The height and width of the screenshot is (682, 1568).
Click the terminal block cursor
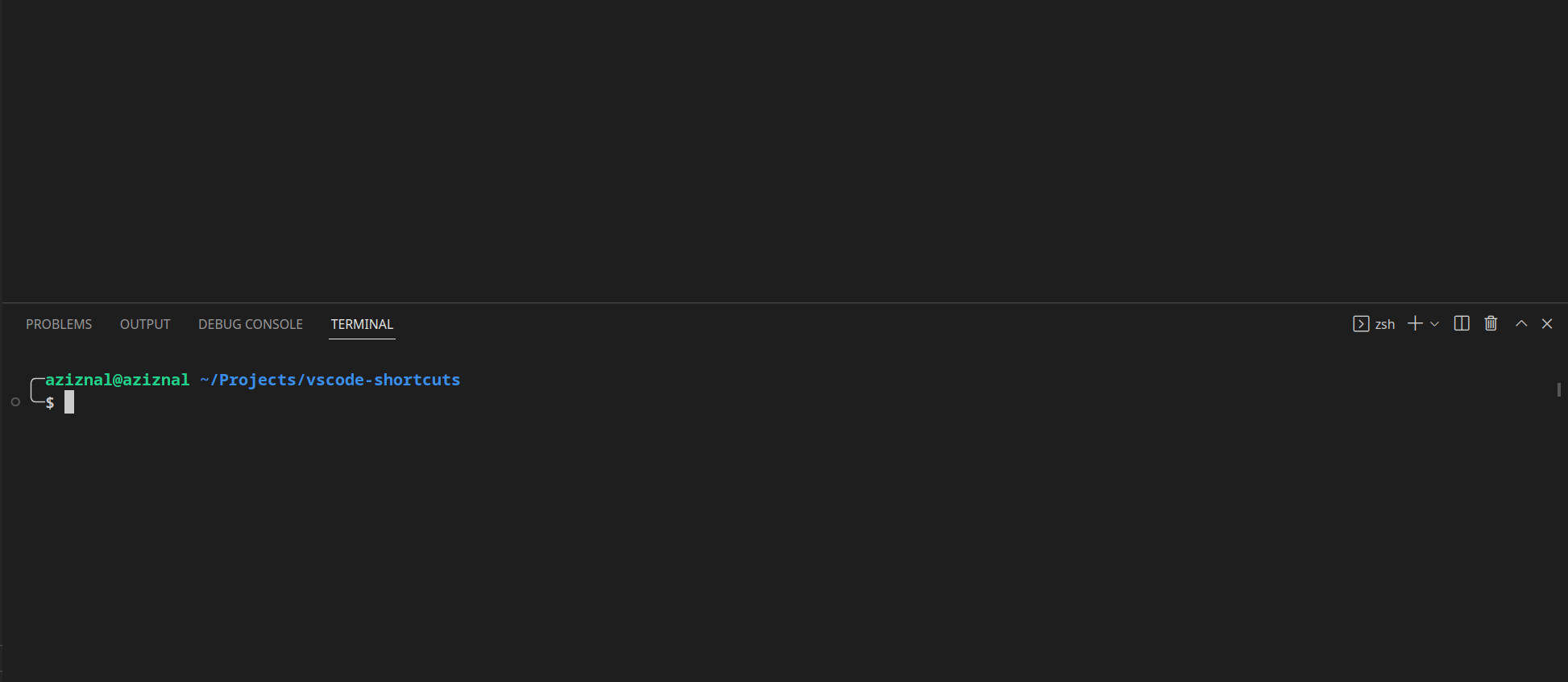coord(69,401)
